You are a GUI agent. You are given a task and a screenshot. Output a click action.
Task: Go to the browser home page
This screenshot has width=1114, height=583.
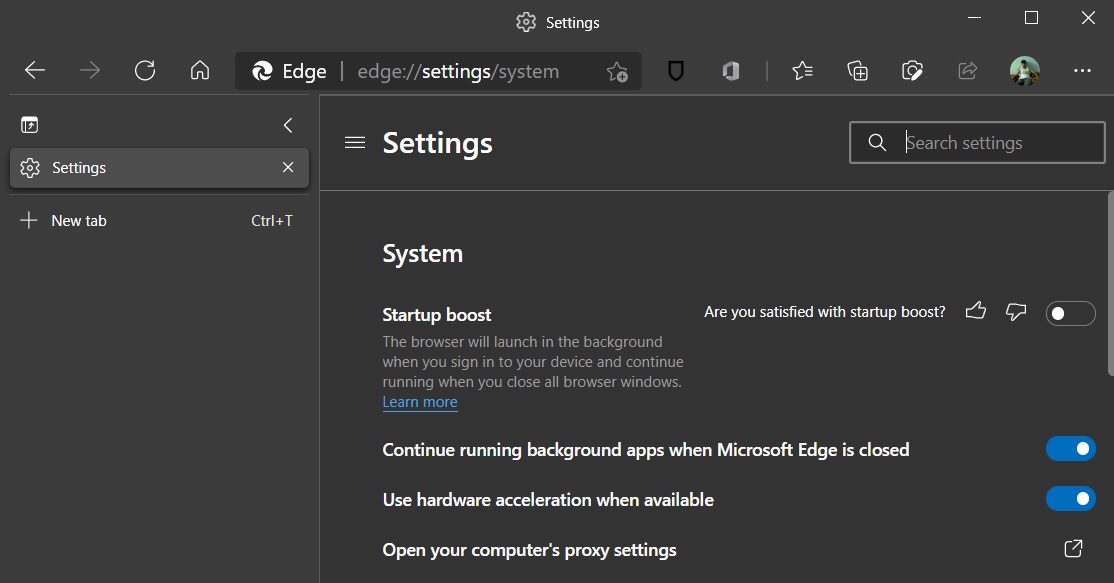click(199, 70)
